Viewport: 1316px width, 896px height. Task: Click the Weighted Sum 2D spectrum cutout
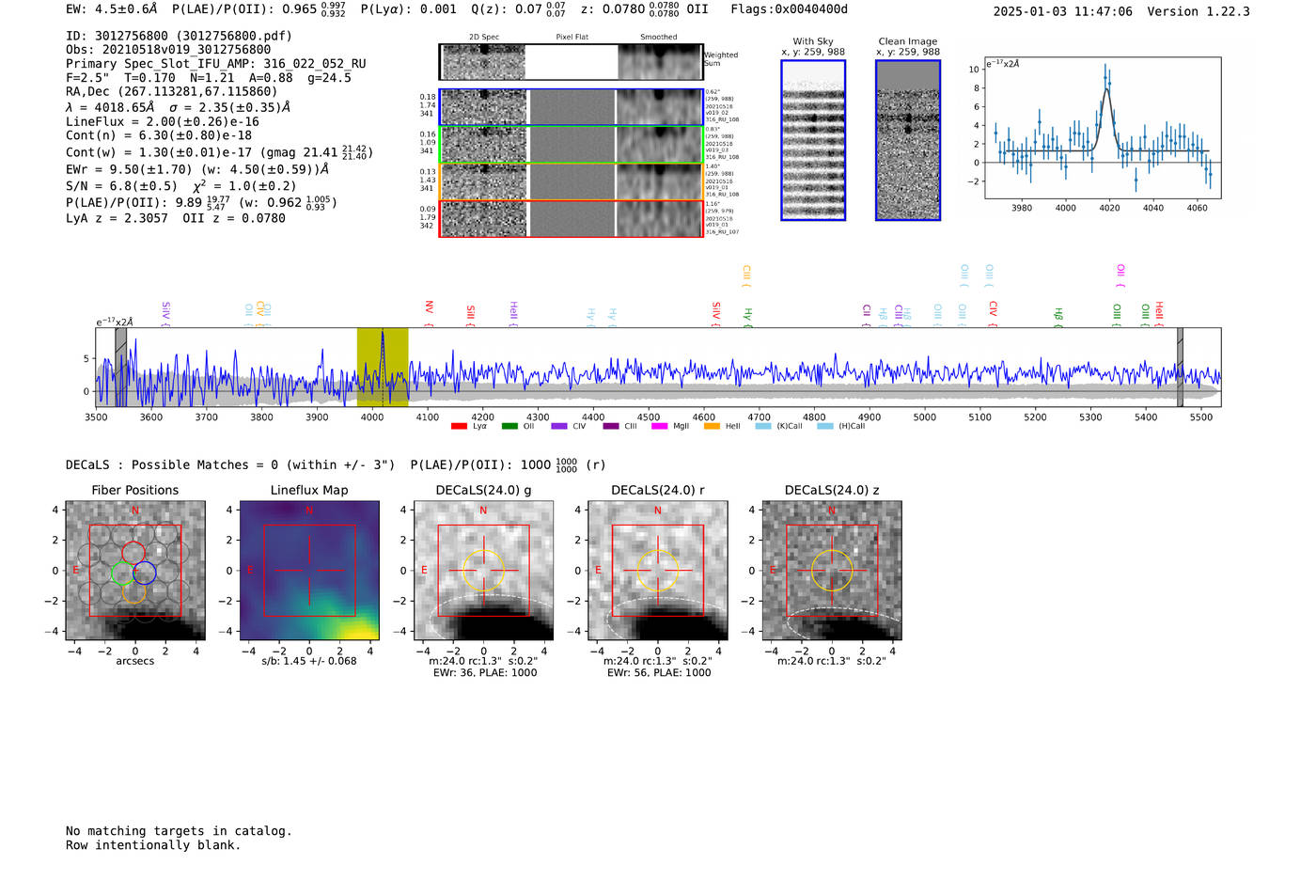(483, 62)
